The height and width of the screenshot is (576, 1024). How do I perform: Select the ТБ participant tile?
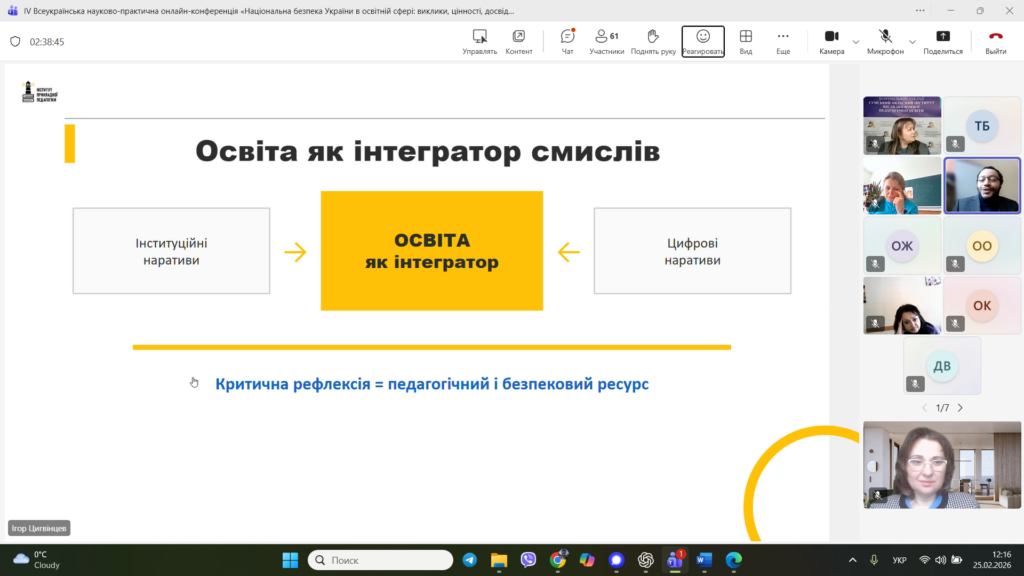[981, 126]
